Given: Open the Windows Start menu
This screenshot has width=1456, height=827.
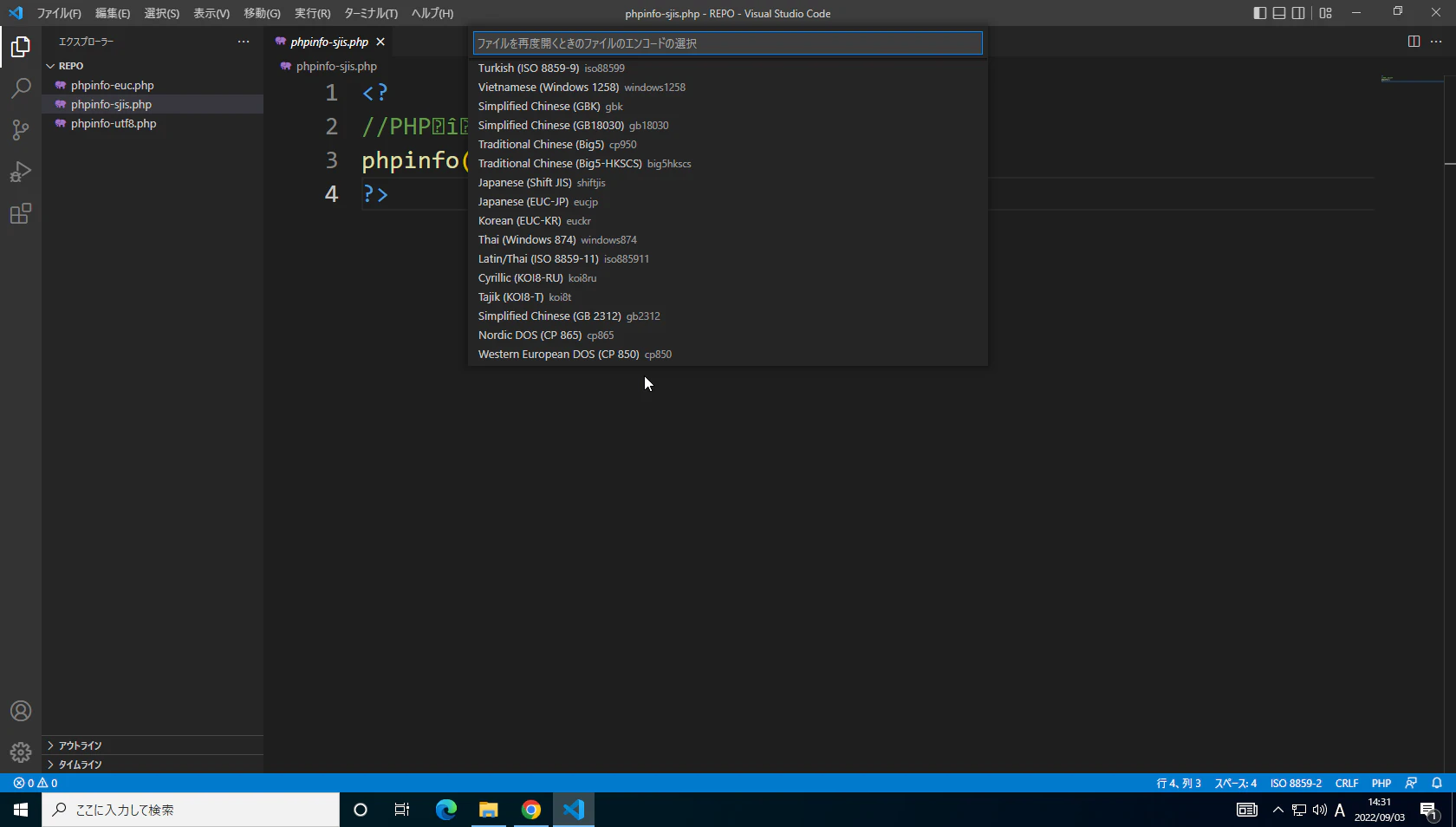Looking at the screenshot, I should point(21,810).
